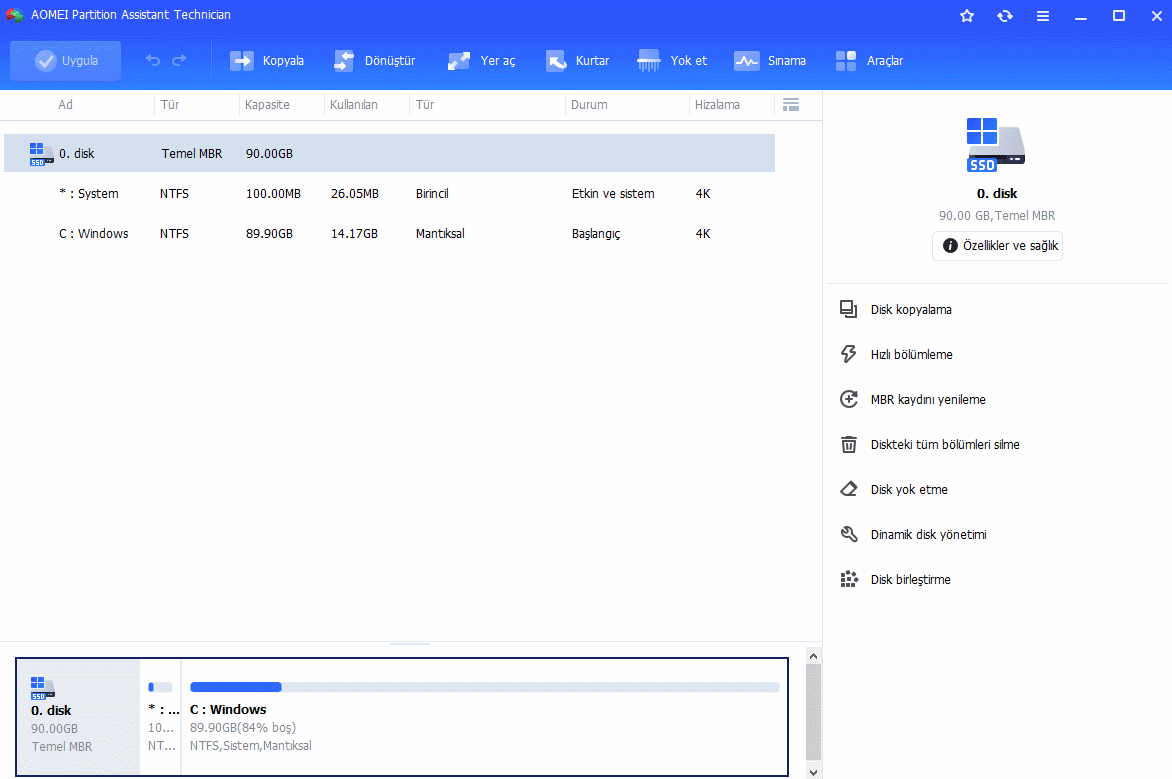Click the disk map scrollbar down arrow
Screen dimensions: 1172x779
click(x=812, y=771)
